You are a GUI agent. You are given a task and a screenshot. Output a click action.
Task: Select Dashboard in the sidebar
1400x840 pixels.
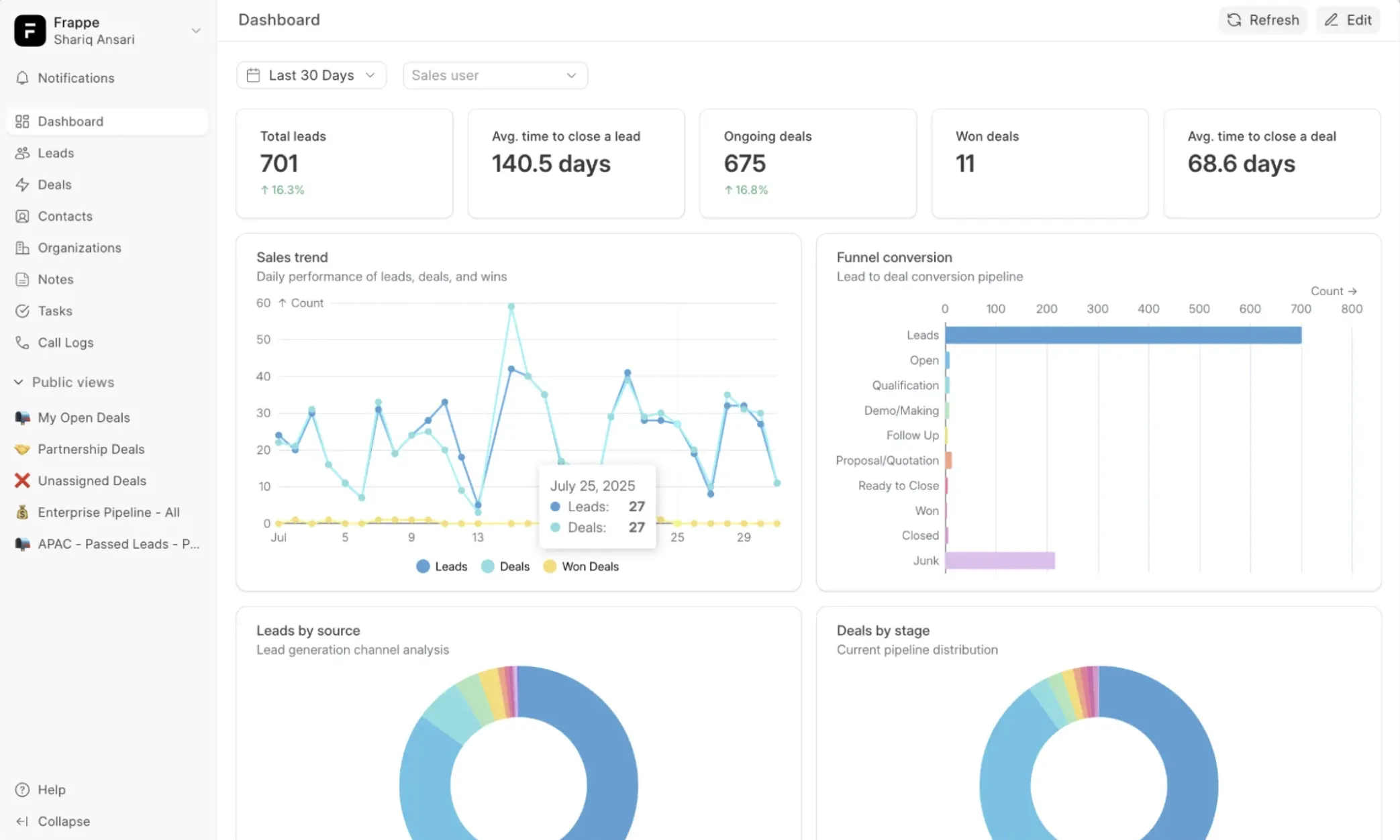[x=107, y=121]
